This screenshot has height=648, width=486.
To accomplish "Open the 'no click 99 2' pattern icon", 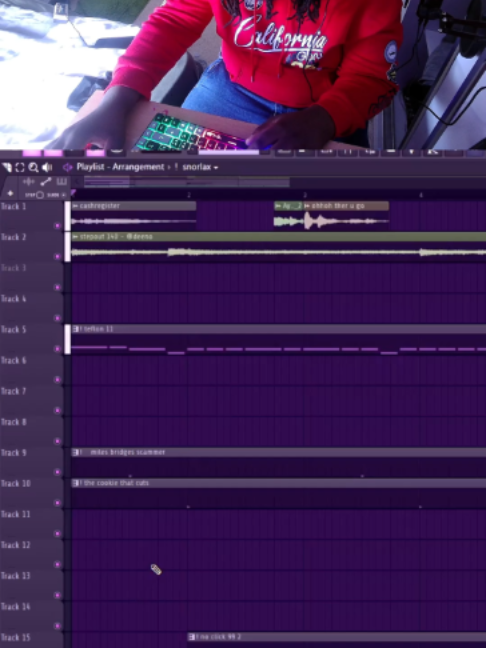I will coord(191,637).
